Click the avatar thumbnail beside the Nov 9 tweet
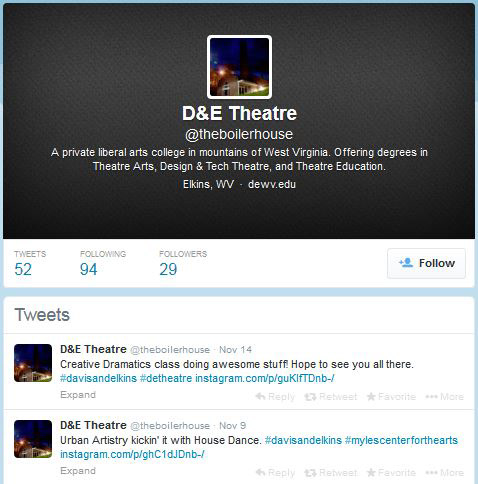The image size is (478, 484). click(x=33, y=439)
